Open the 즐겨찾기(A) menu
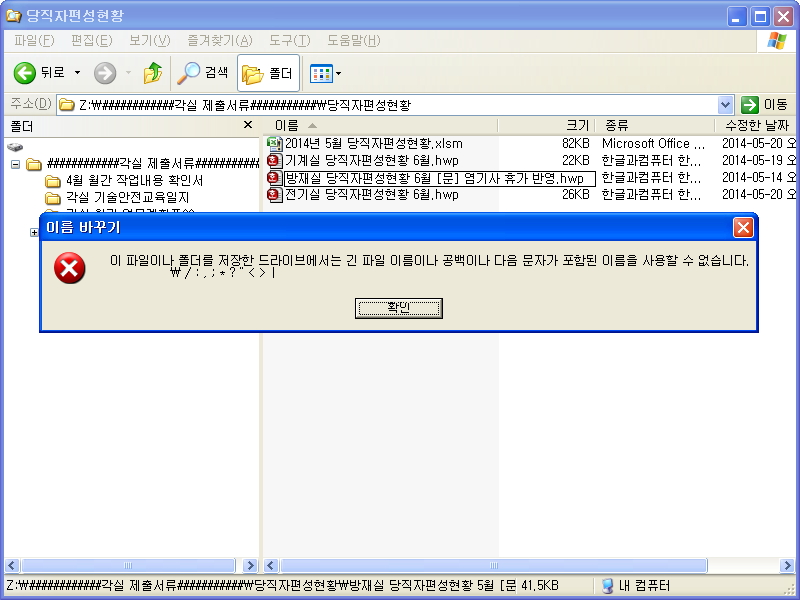This screenshot has width=800, height=600. (220, 41)
